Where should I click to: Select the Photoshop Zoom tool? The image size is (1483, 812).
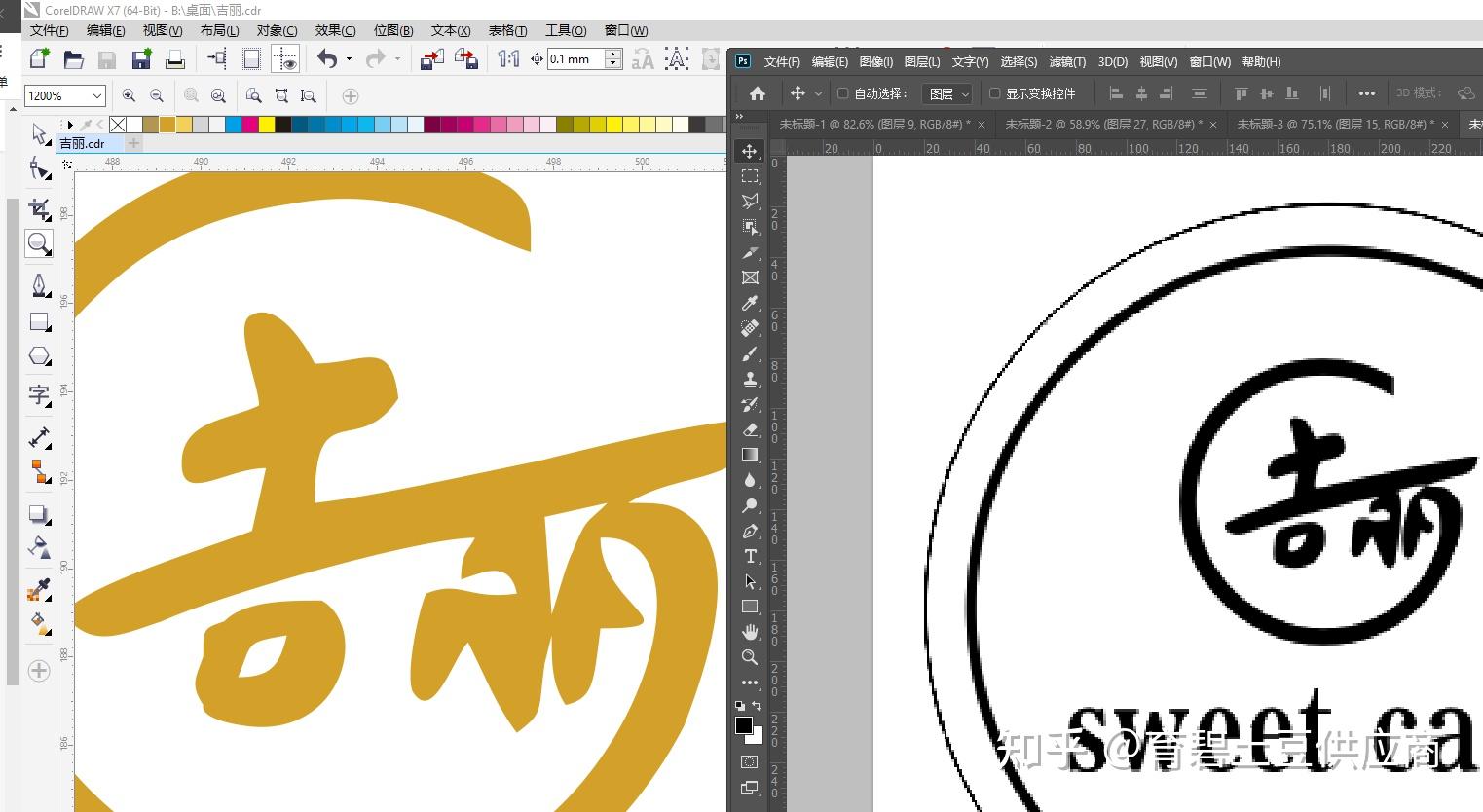(x=750, y=657)
